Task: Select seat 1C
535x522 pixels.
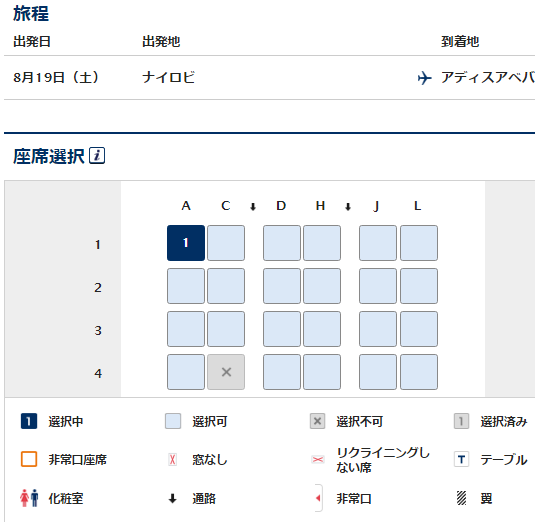Action: coord(226,243)
